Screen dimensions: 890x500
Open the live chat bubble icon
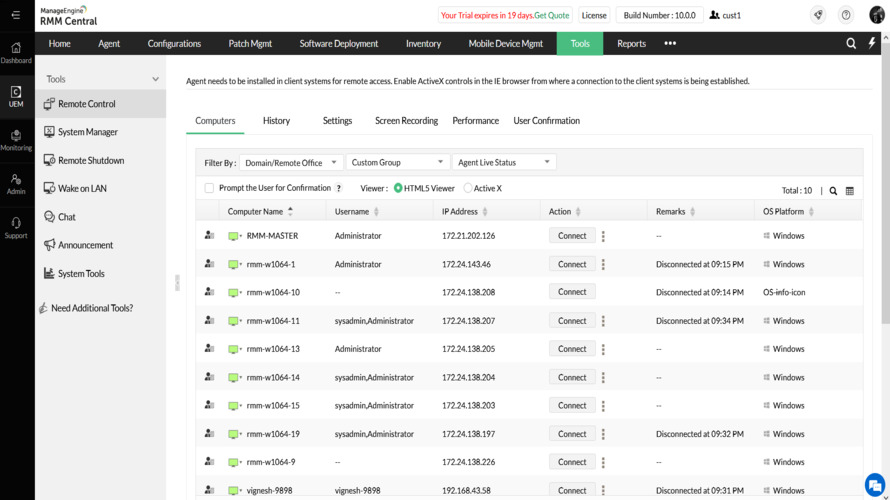(874, 484)
